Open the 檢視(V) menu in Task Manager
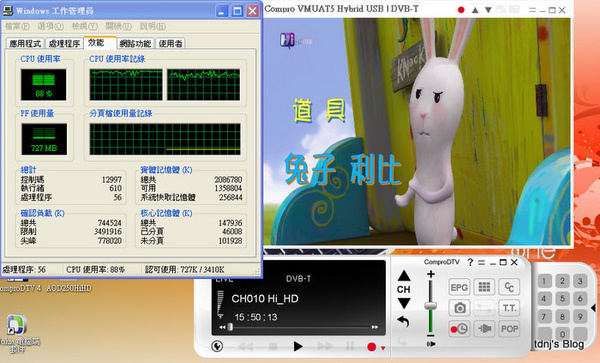The width and height of the screenshot is (600, 363). (x=85, y=26)
